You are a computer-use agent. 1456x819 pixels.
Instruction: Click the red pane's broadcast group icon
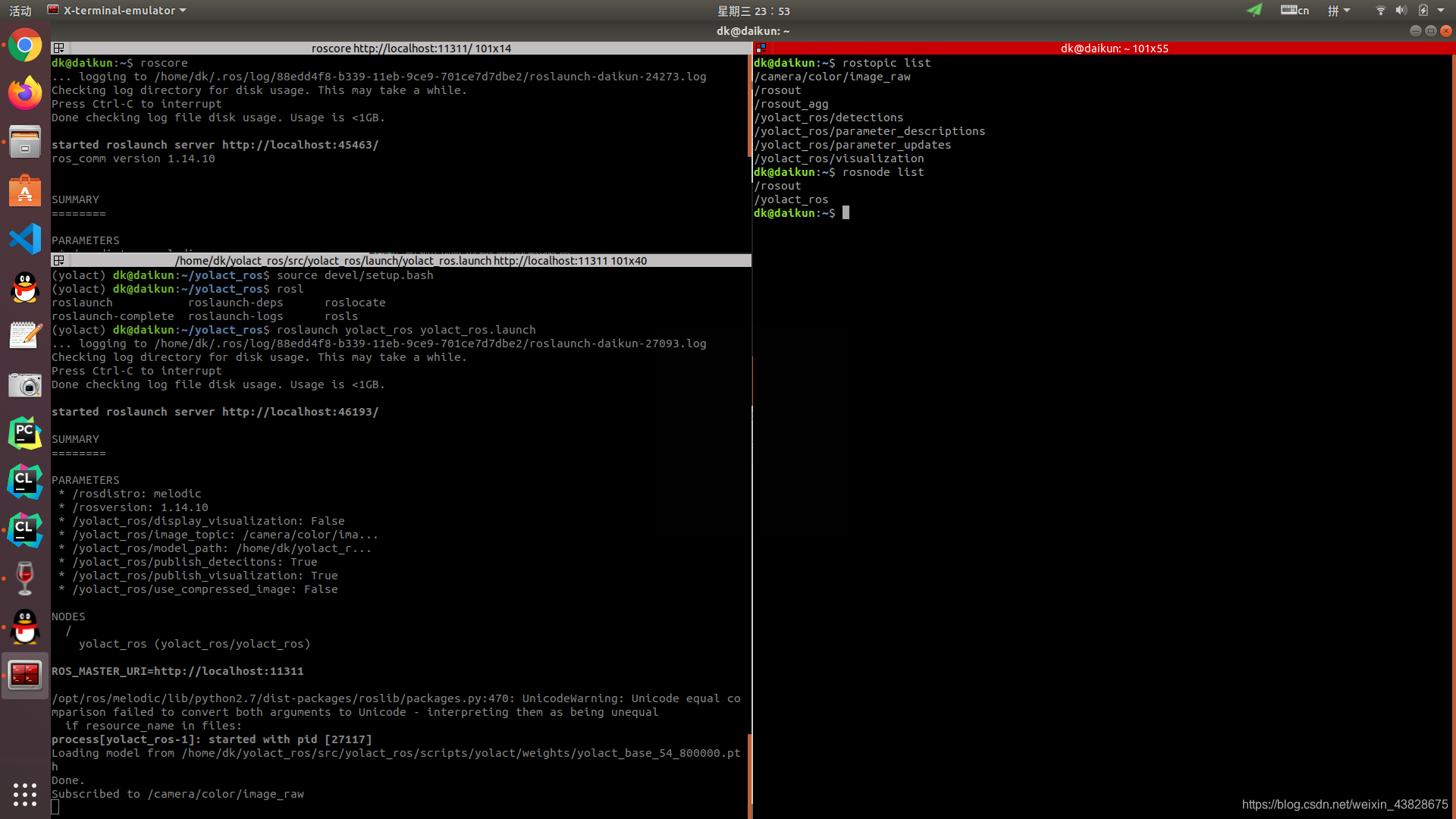[761, 48]
